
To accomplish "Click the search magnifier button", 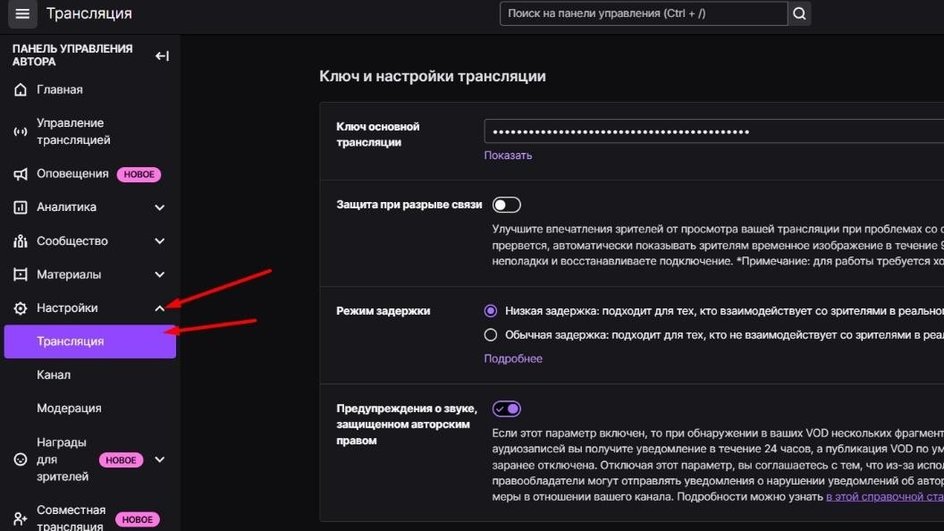I will 799,13.
